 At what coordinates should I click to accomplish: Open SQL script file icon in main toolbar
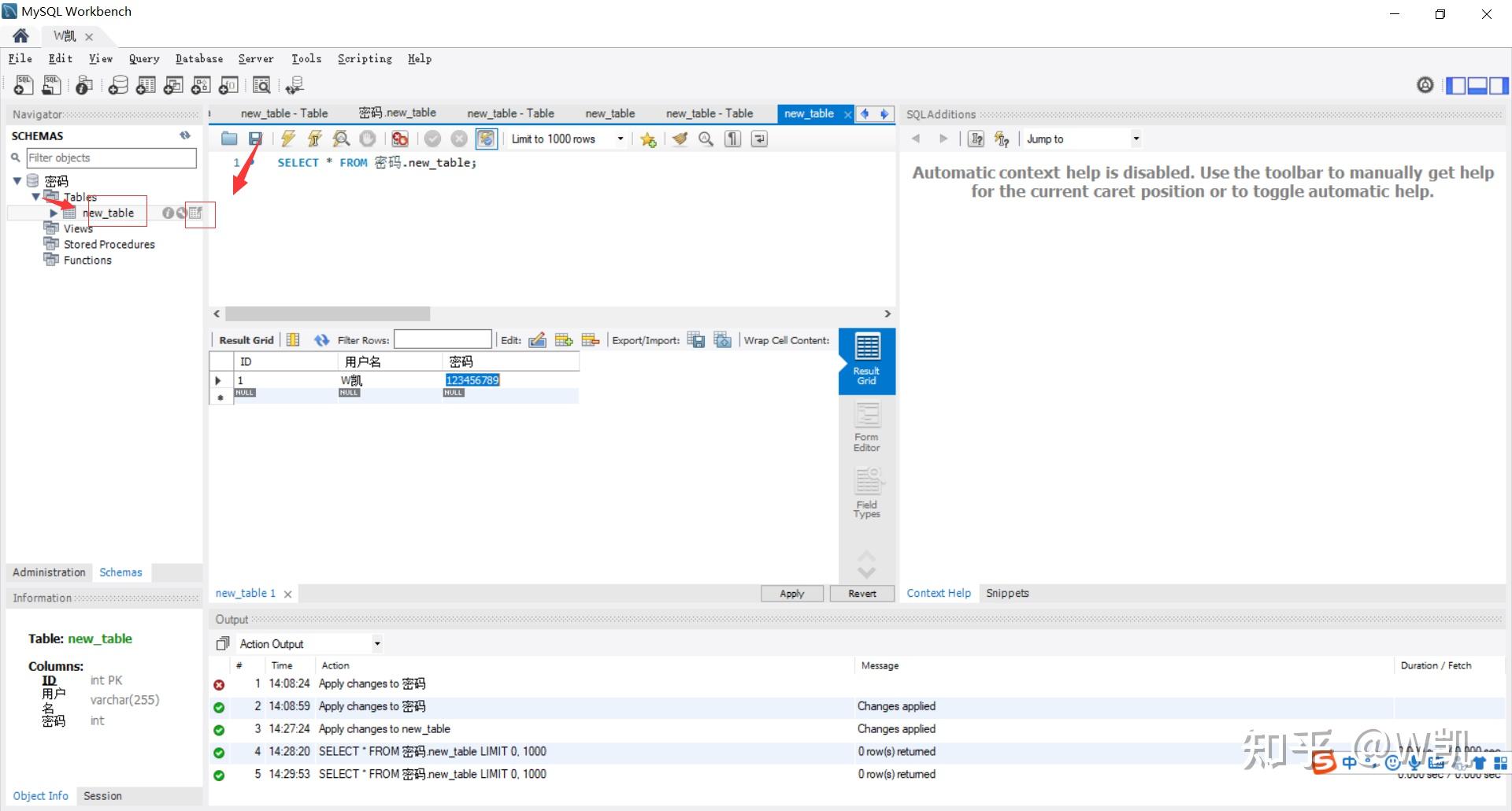(x=52, y=85)
